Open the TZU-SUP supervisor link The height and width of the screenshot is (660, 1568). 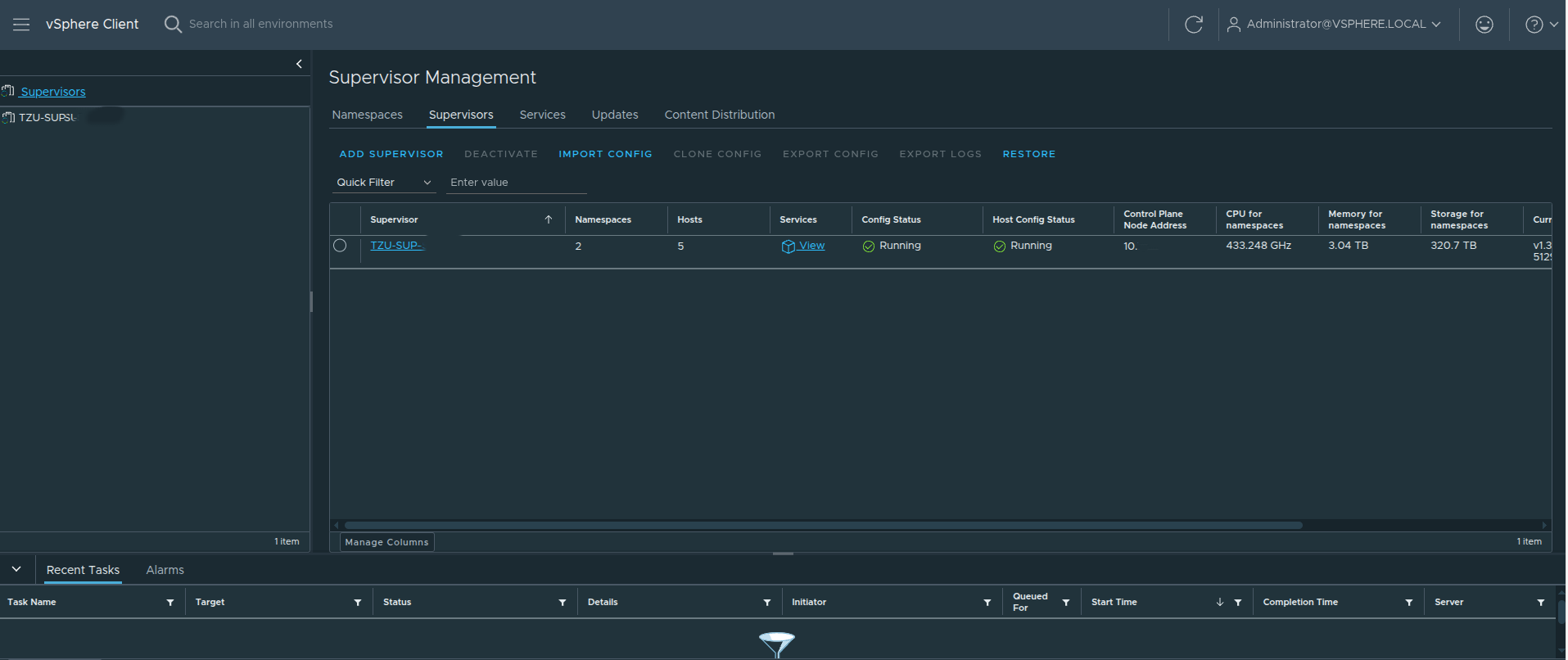tap(397, 246)
